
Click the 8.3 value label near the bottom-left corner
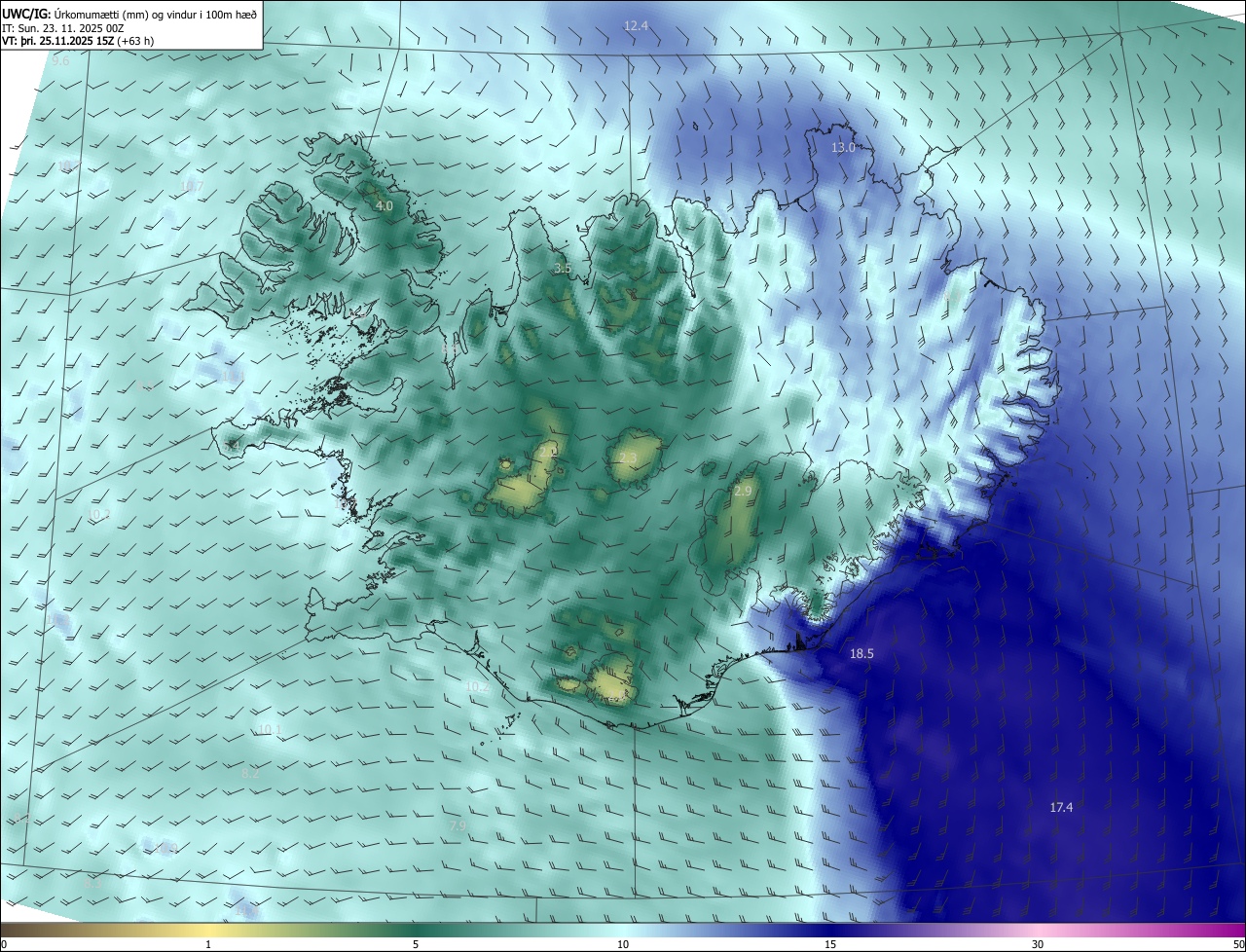pos(92,883)
